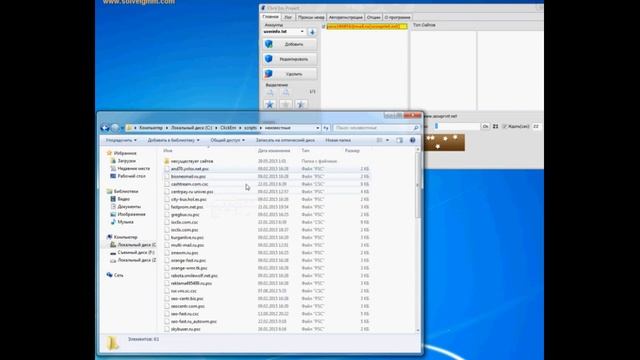Switch to the Главная tab in ClickEm

(x=270, y=17)
